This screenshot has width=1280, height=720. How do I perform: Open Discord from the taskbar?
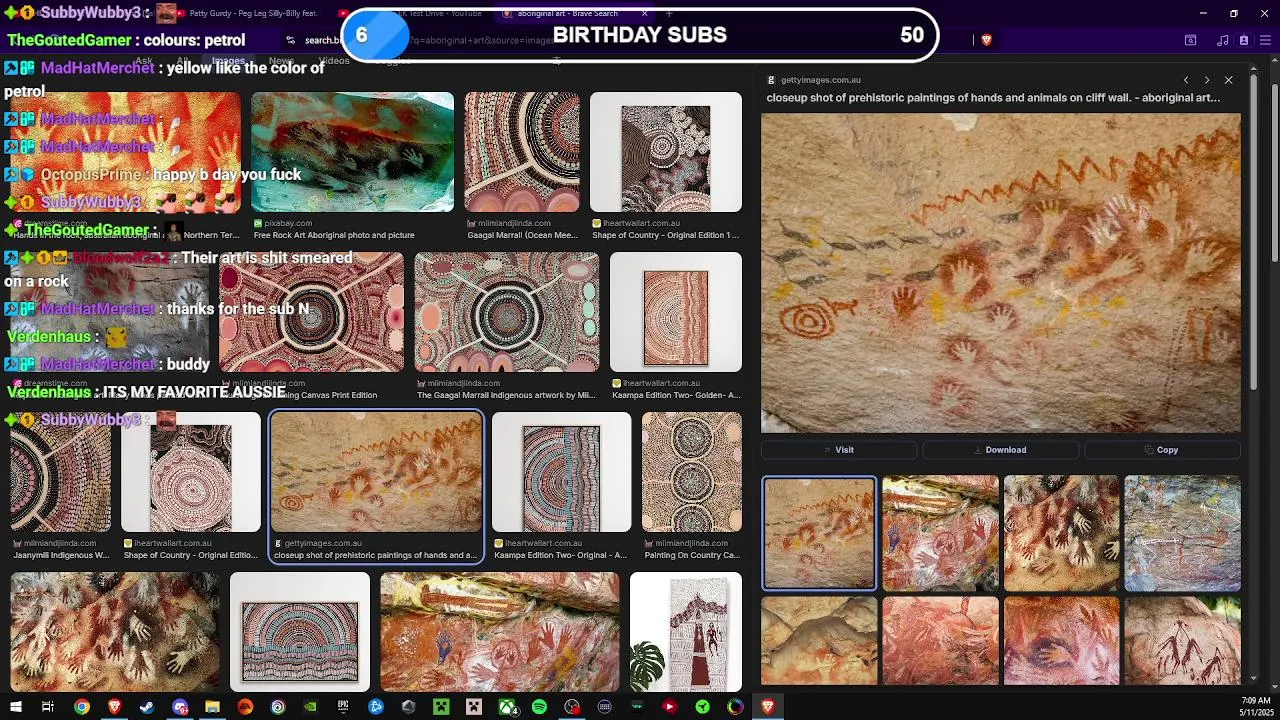tap(180, 707)
